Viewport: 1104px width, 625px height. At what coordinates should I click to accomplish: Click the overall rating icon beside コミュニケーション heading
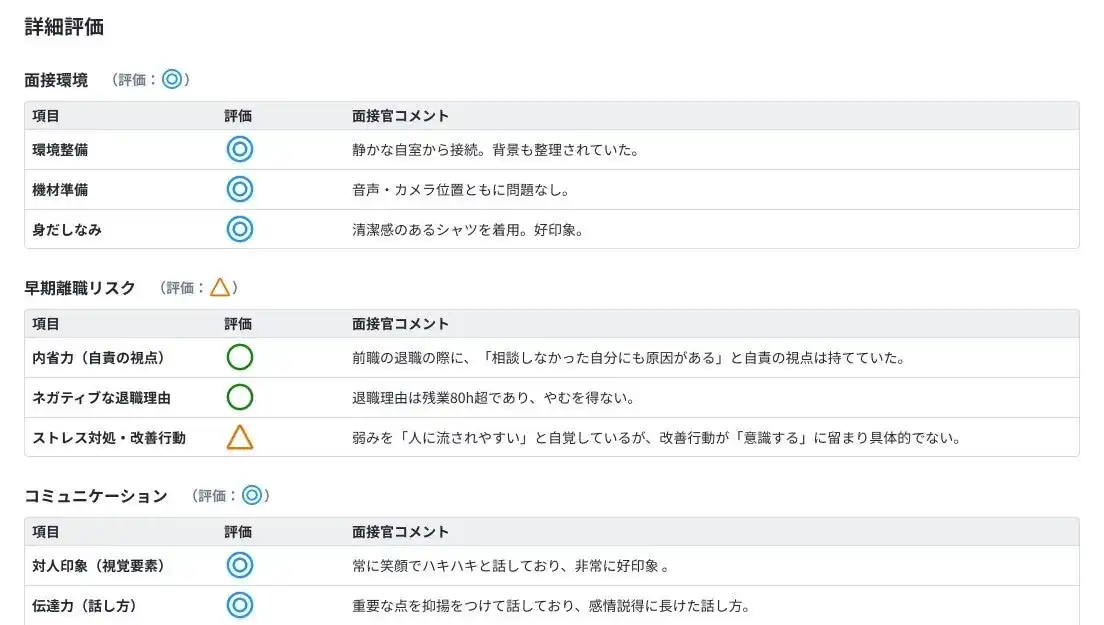coord(252,495)
